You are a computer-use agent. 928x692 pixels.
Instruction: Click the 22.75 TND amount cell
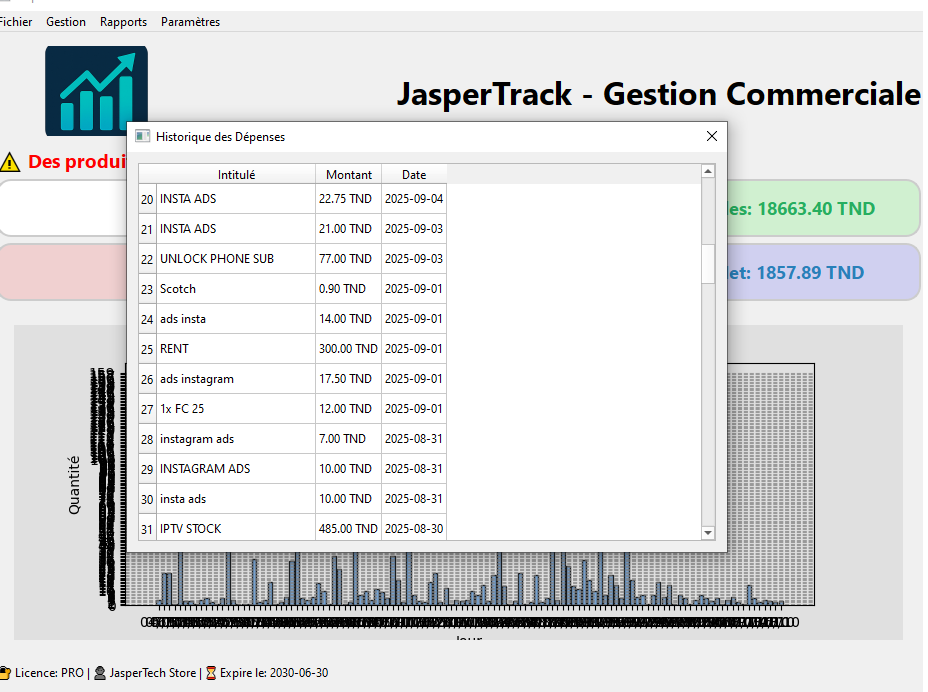tap(349, 199)
